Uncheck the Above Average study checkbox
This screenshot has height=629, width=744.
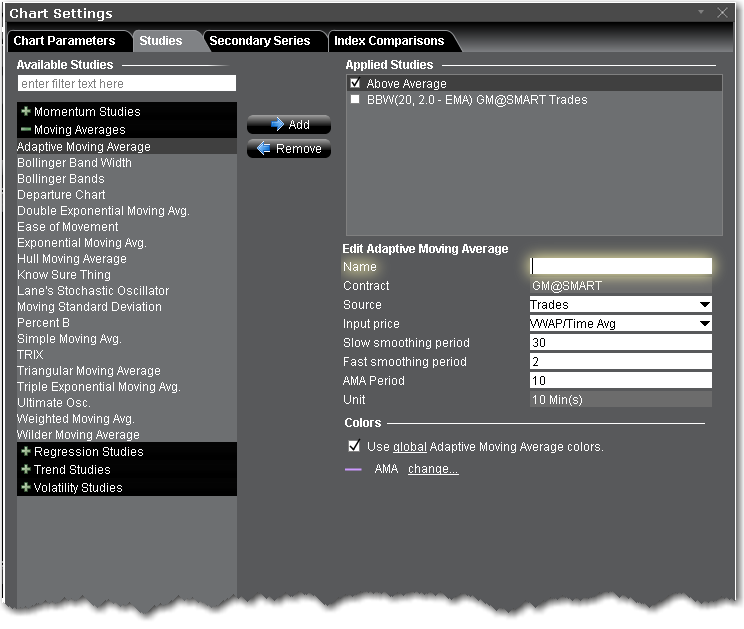tap(355, 84)
